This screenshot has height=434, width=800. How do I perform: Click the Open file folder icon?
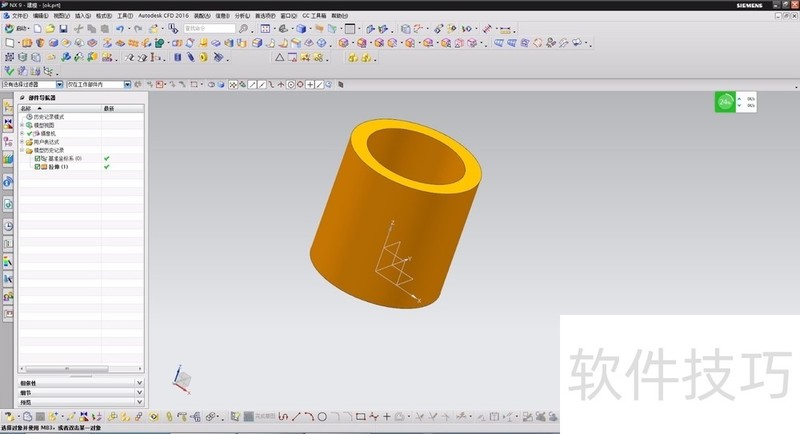tap(50, 29)
